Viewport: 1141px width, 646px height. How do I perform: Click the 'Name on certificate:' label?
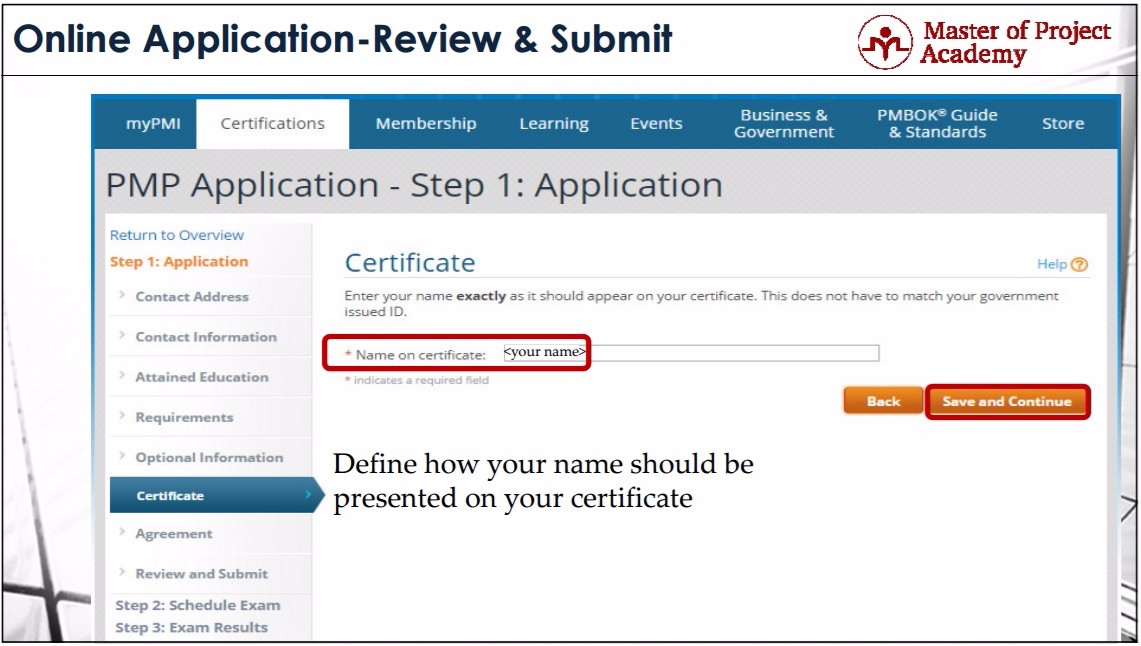coord(416,354)
